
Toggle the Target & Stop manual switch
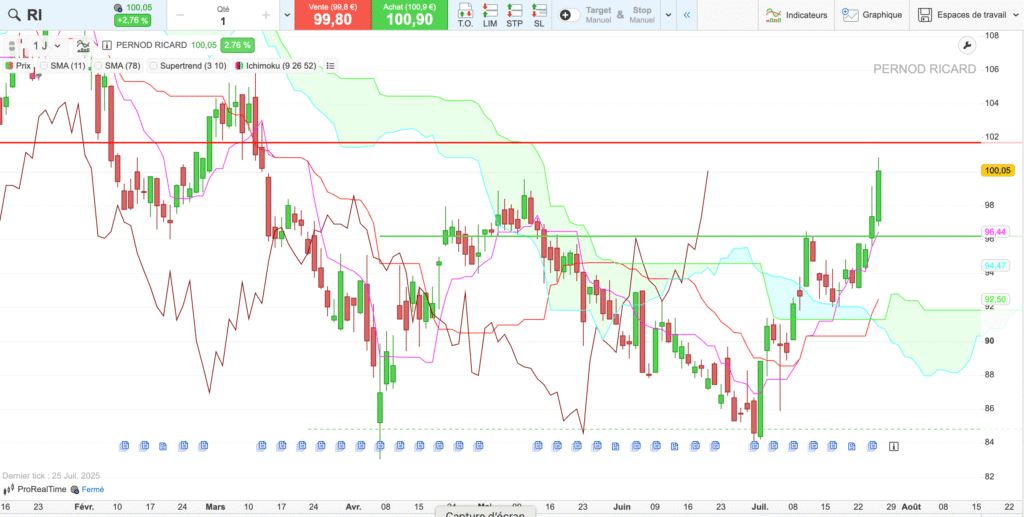pyautogui.click(x=566, y=15)
